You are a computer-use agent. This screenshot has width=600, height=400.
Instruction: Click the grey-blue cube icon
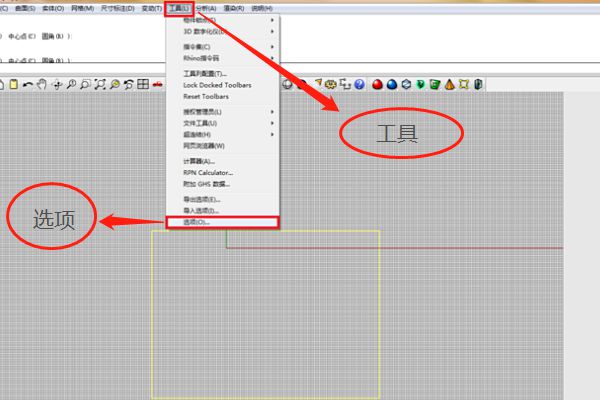pos(406,84)
